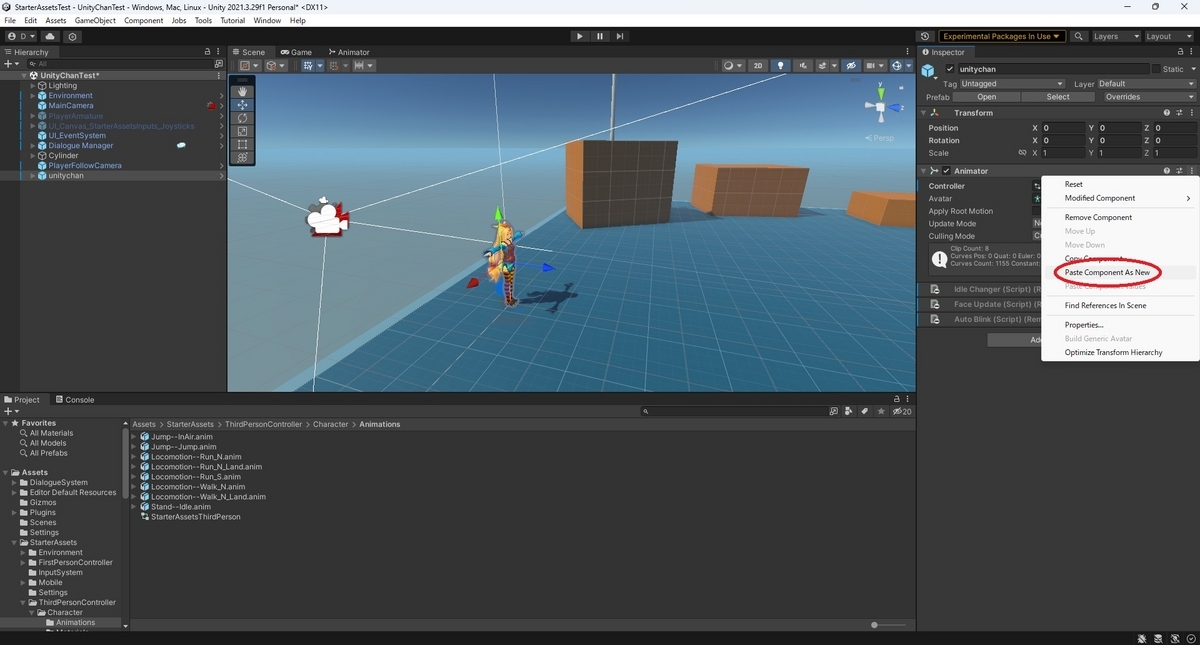Click the Play button
The image size is (1200, 645).
tap(579, 36)
